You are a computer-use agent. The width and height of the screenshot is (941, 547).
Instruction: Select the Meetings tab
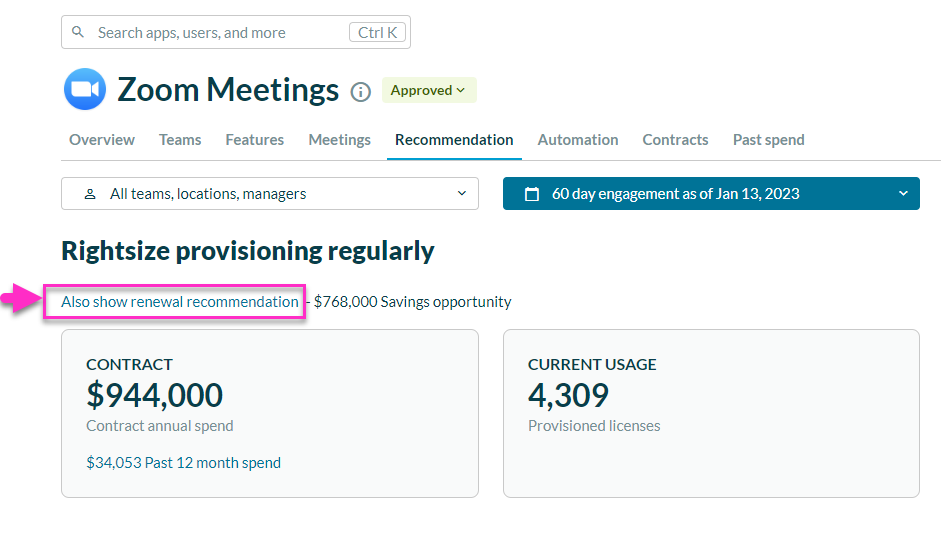coord(339,140)
